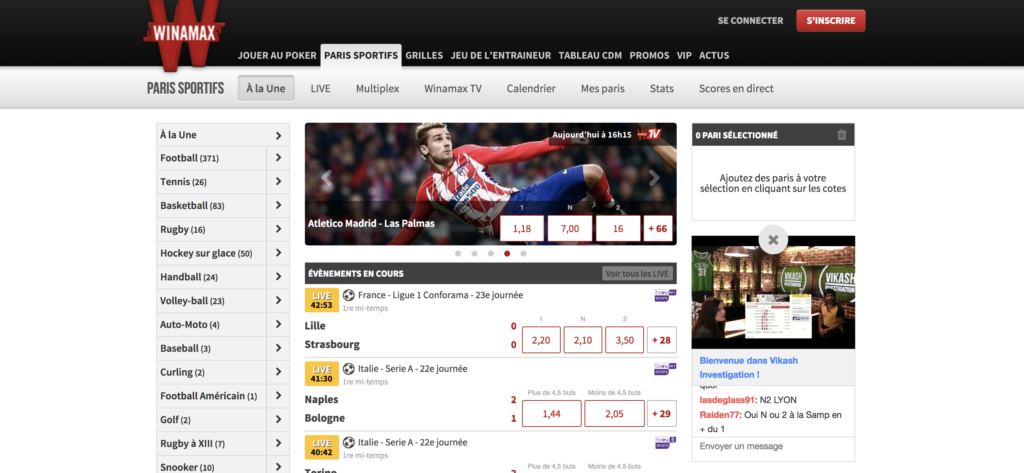Expand the À la Une category

click(278, 135)
